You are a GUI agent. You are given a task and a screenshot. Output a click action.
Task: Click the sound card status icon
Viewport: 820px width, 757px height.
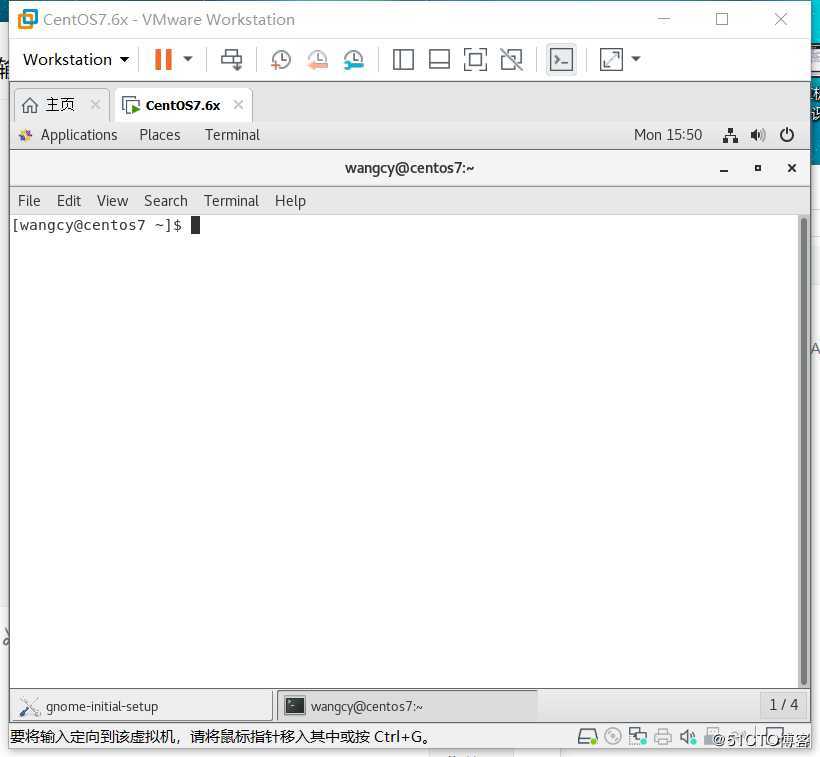688,737
